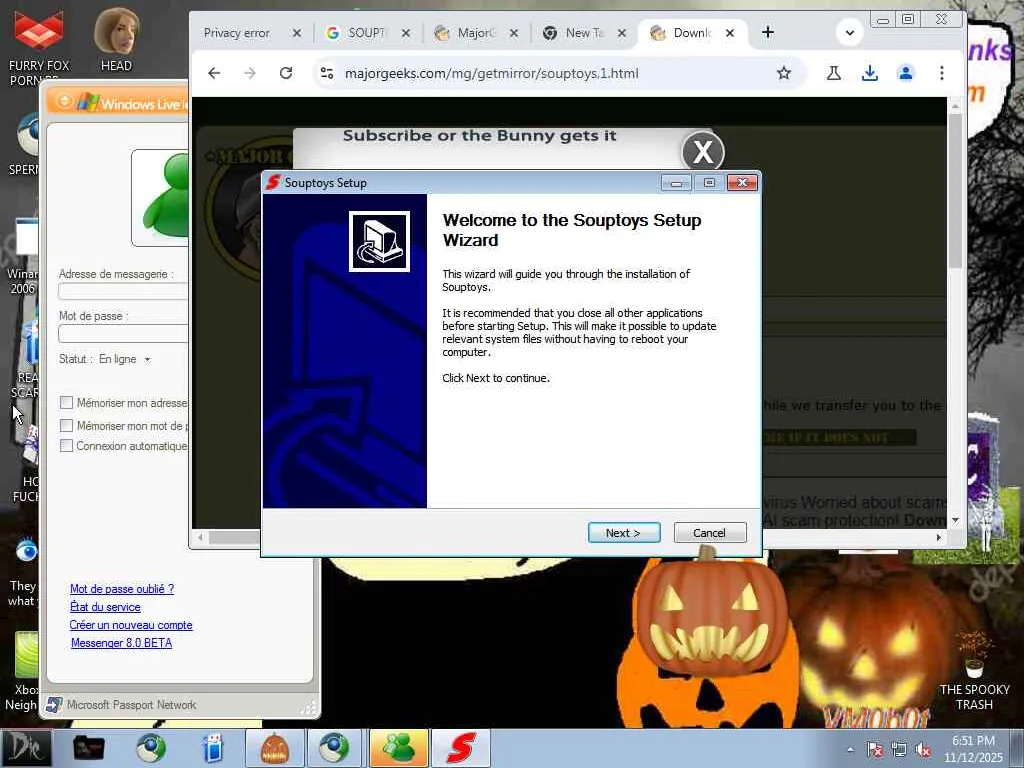Screen dimensions: 1024x768
Task: Enable Connexion automatique checkbox
Action: 66,446
